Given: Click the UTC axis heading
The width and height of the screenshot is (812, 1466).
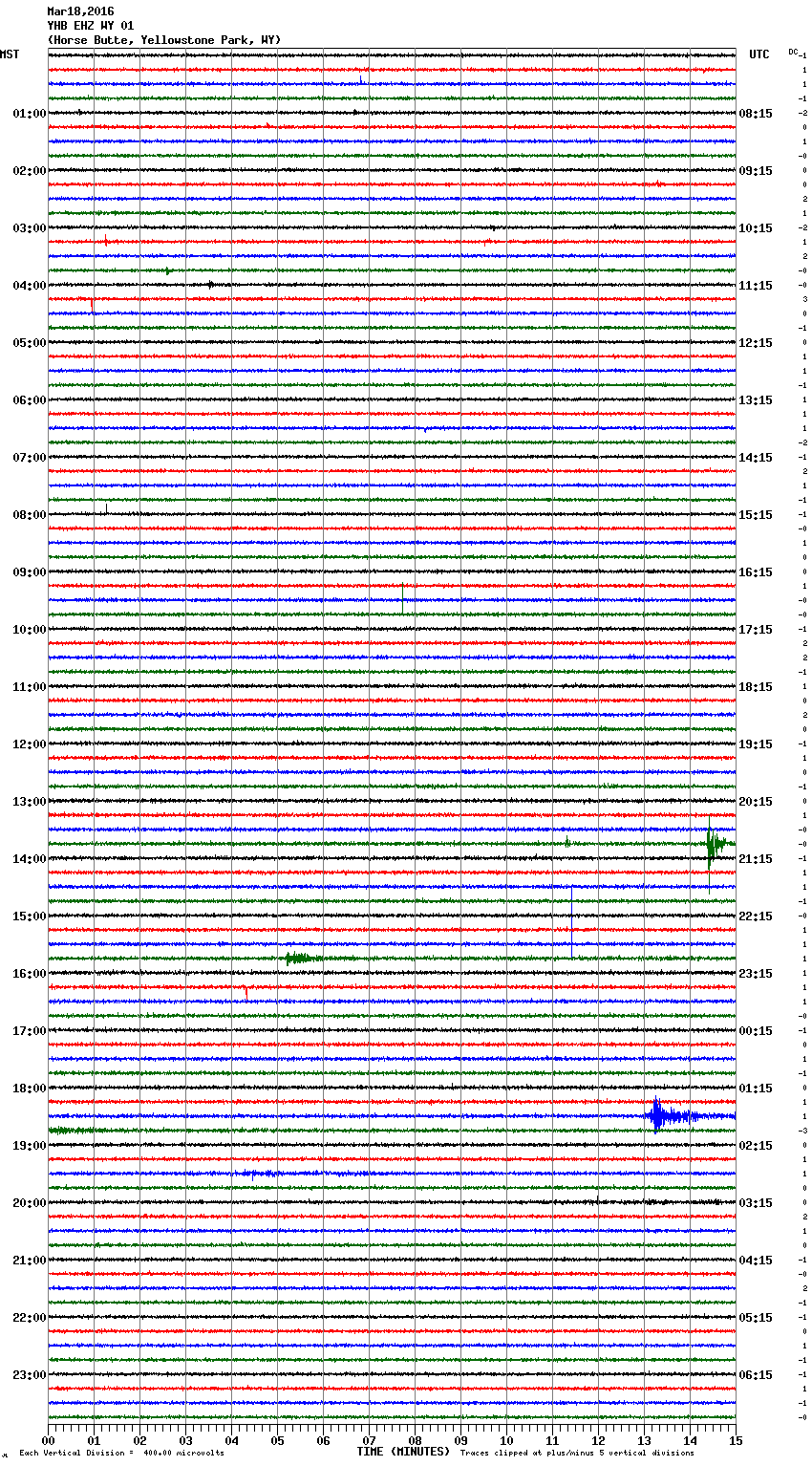Looking at the screenshot, I should click(x=759, y=54).
